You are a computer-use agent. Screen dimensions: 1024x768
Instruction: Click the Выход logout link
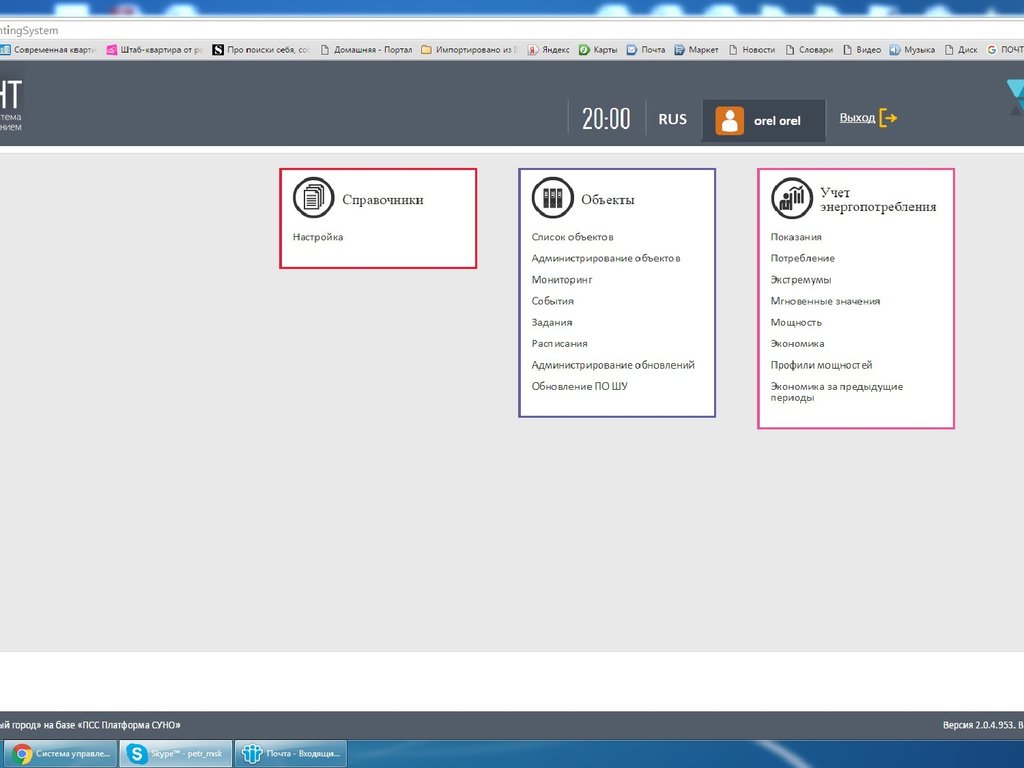click(x=857, y=118)
